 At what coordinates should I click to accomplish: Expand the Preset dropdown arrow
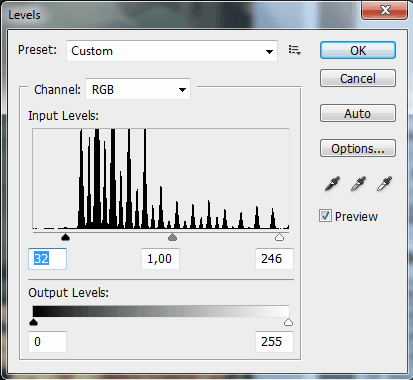pyautogui.click(x=269, y=52)
